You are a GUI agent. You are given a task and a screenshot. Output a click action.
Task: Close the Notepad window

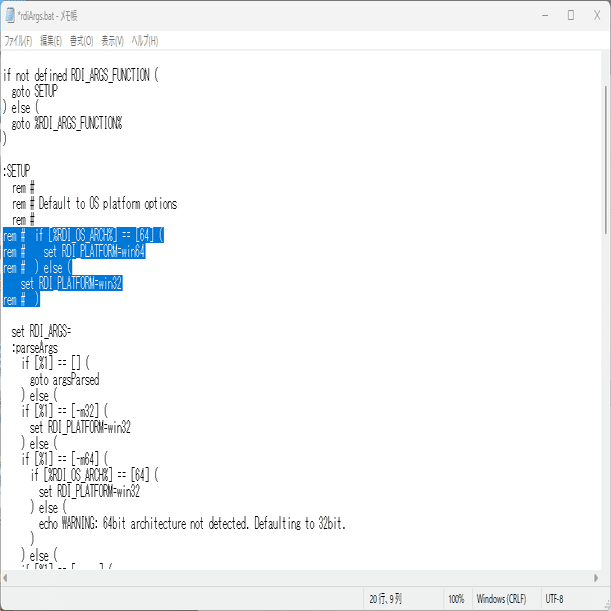[597, 16]
